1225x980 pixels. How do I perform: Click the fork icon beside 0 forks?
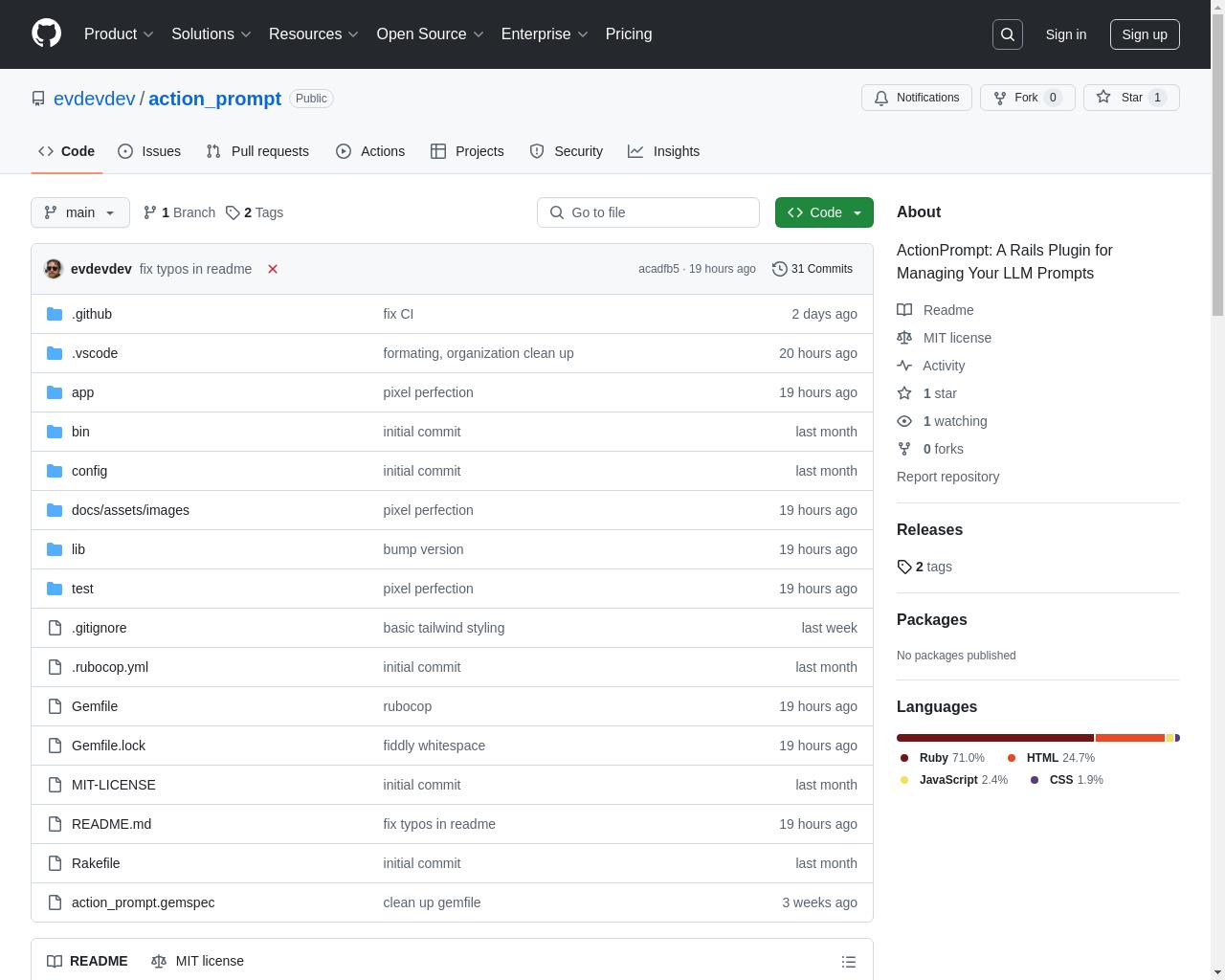pos(904,449)
